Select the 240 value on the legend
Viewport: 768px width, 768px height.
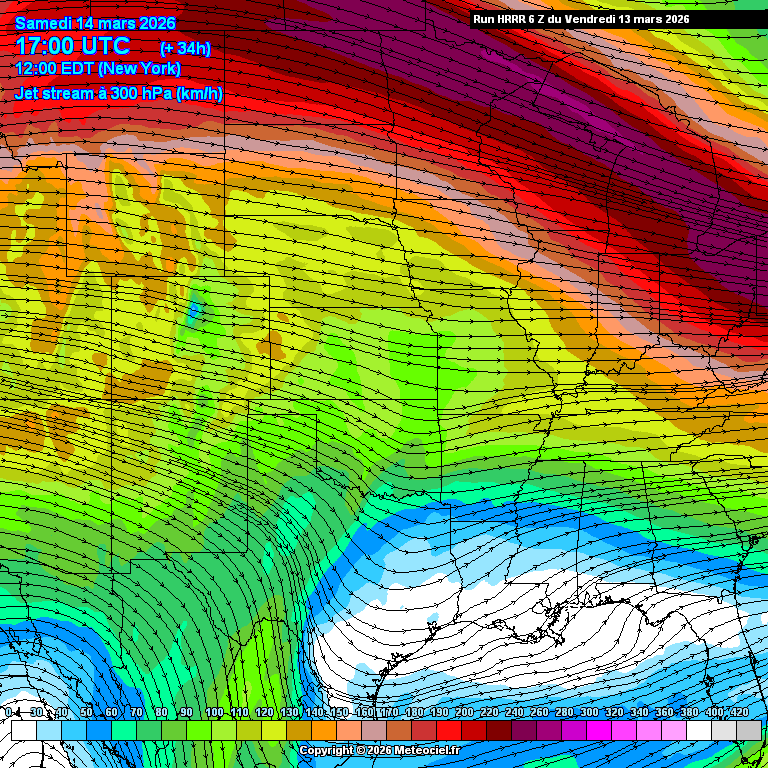coord(514,712)
